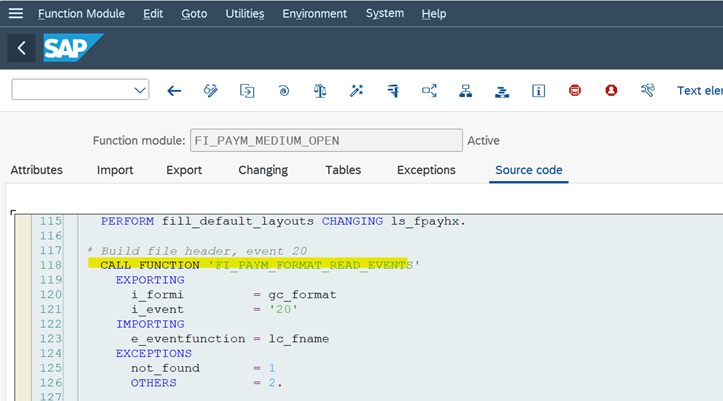The image size is (723, 401).
Task: Click the Where-used list icon
Action: pos(429,91)
